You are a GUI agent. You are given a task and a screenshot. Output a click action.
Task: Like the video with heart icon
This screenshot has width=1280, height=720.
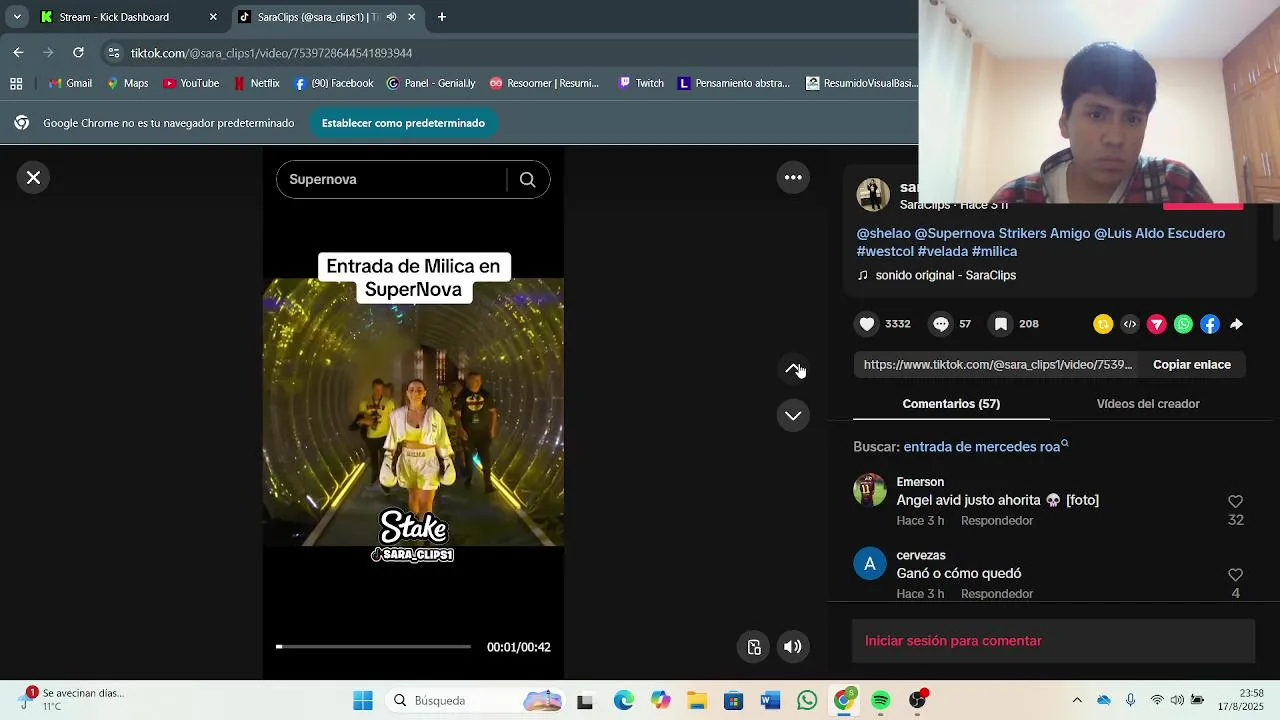(867, 324)
